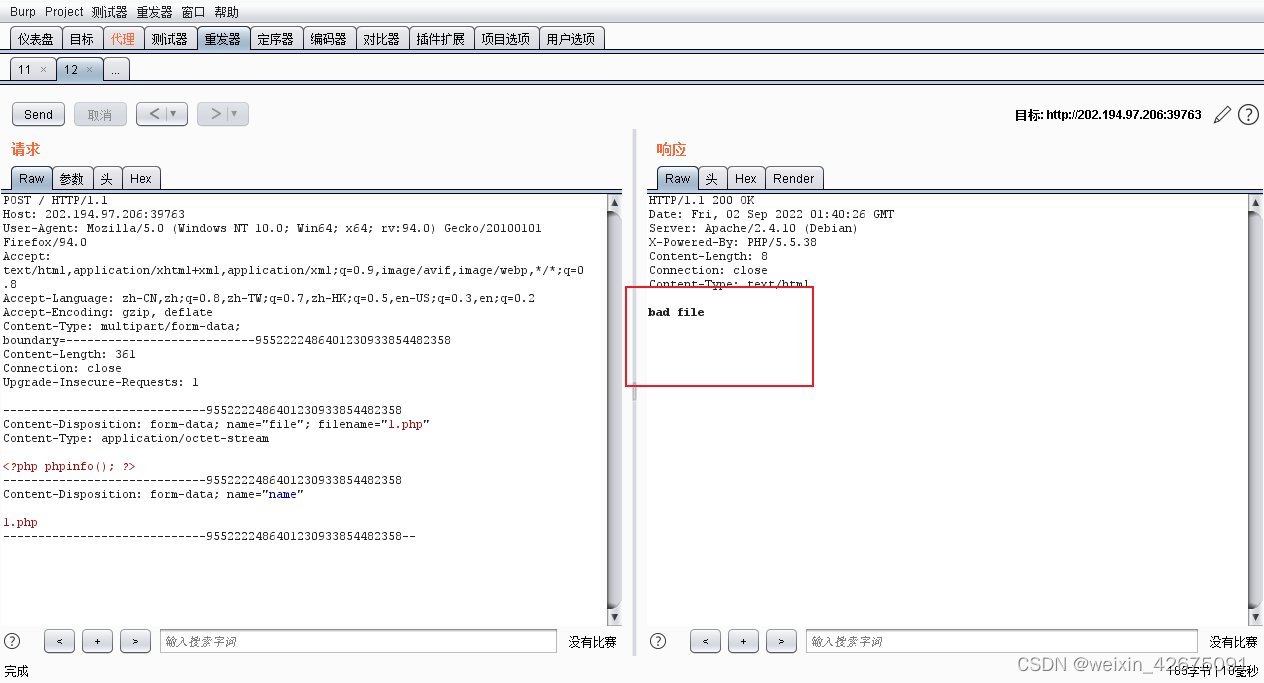Select the response 头 tab

712,179
